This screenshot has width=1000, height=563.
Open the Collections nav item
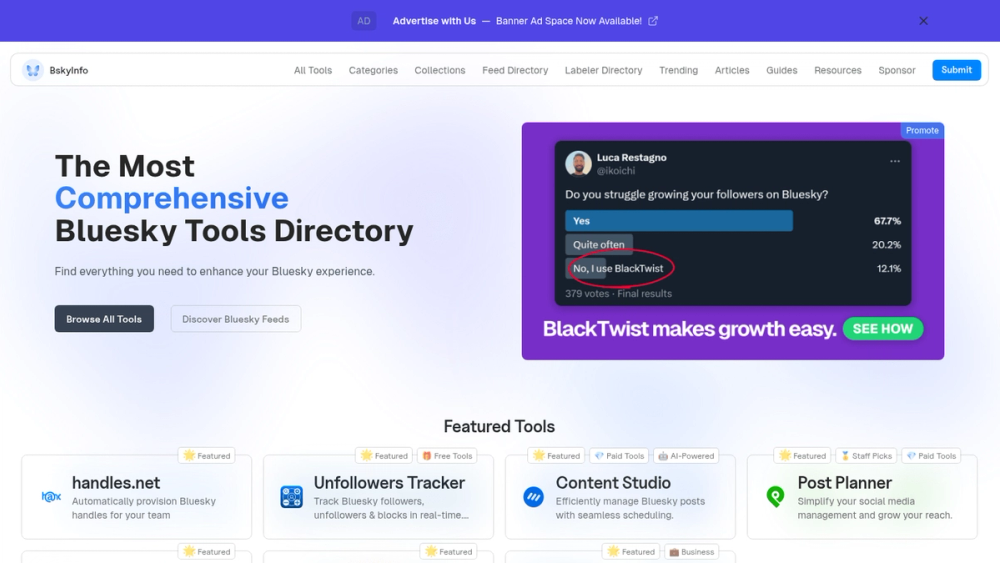click(439, 70)
